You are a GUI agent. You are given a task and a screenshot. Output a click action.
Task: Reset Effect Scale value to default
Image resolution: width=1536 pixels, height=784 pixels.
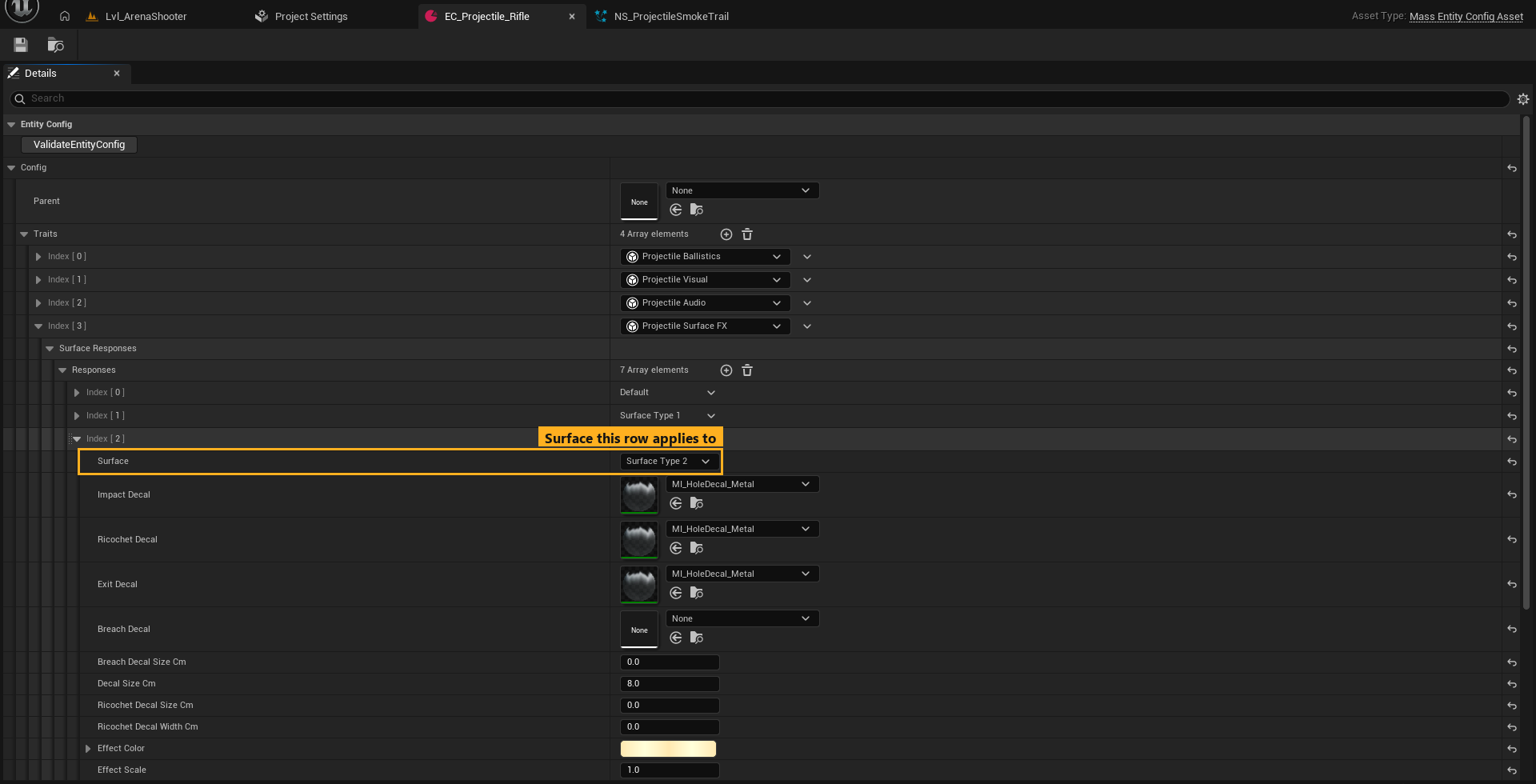(1512, 770)
